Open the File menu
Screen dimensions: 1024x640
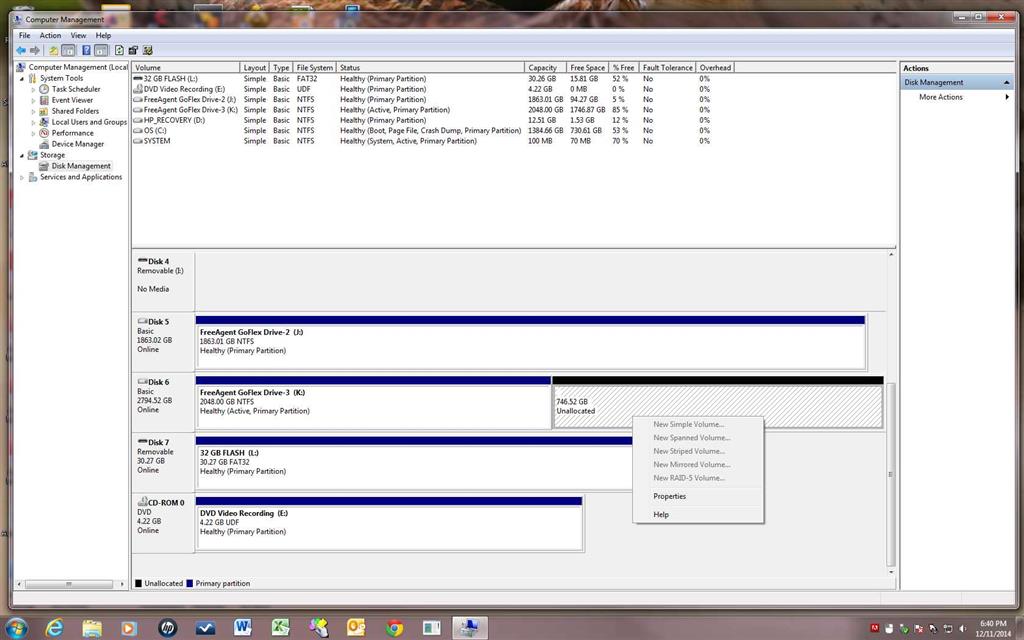click(24, 35)
